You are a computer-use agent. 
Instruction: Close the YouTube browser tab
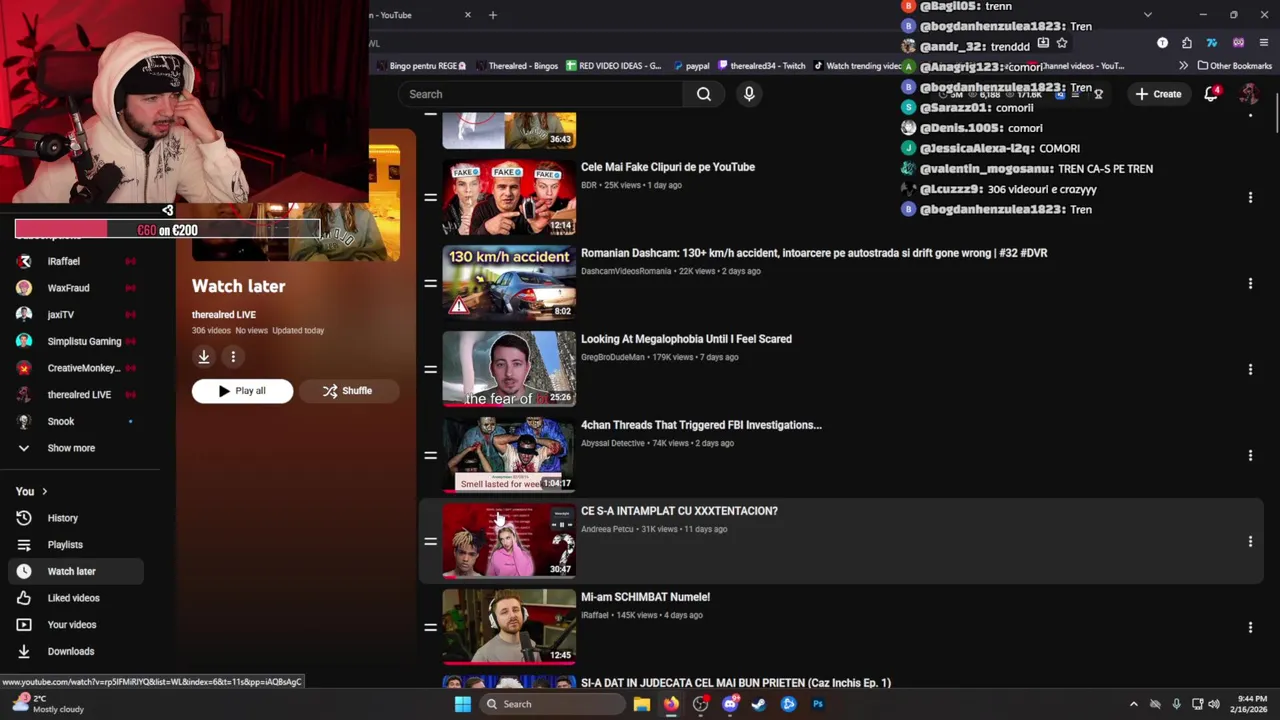pyautogui.click(x=468, y=15)
